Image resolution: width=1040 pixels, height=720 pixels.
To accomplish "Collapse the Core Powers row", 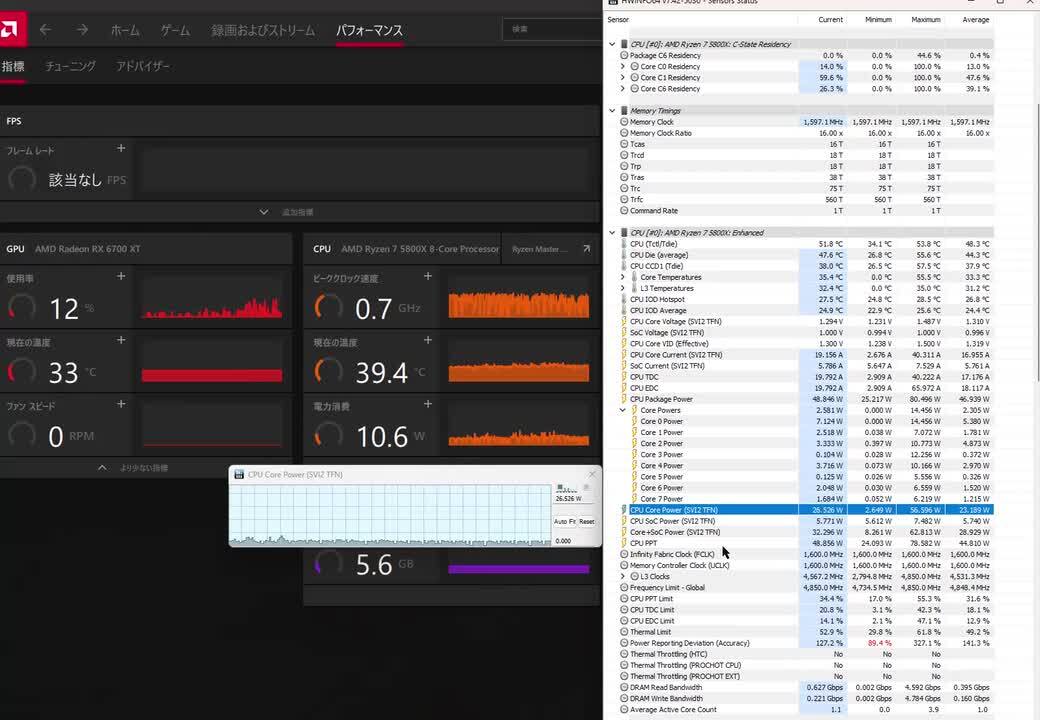I will [x=623, y=410].
